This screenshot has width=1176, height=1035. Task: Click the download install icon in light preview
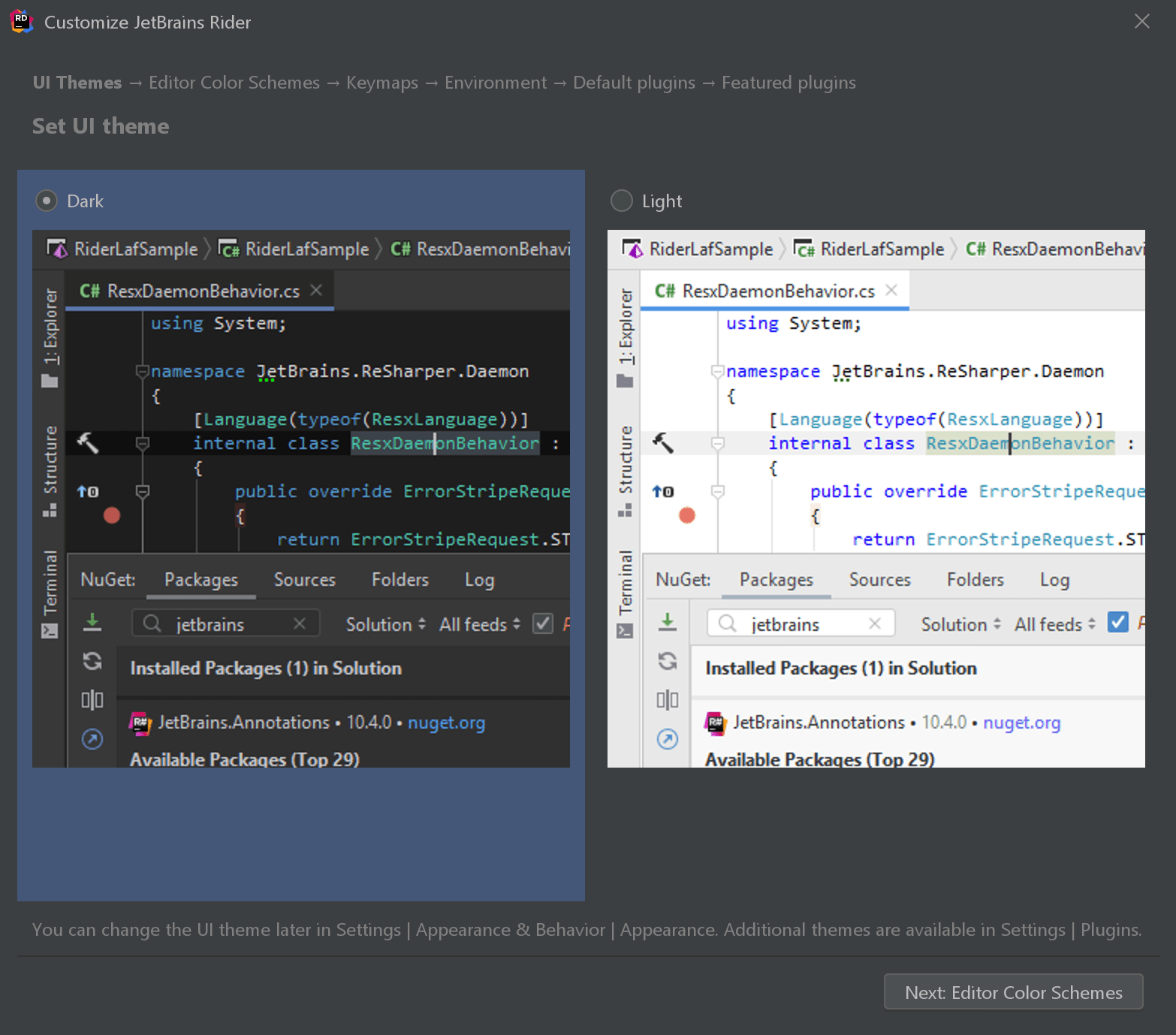pyautogui.click(x=667, y=622)
